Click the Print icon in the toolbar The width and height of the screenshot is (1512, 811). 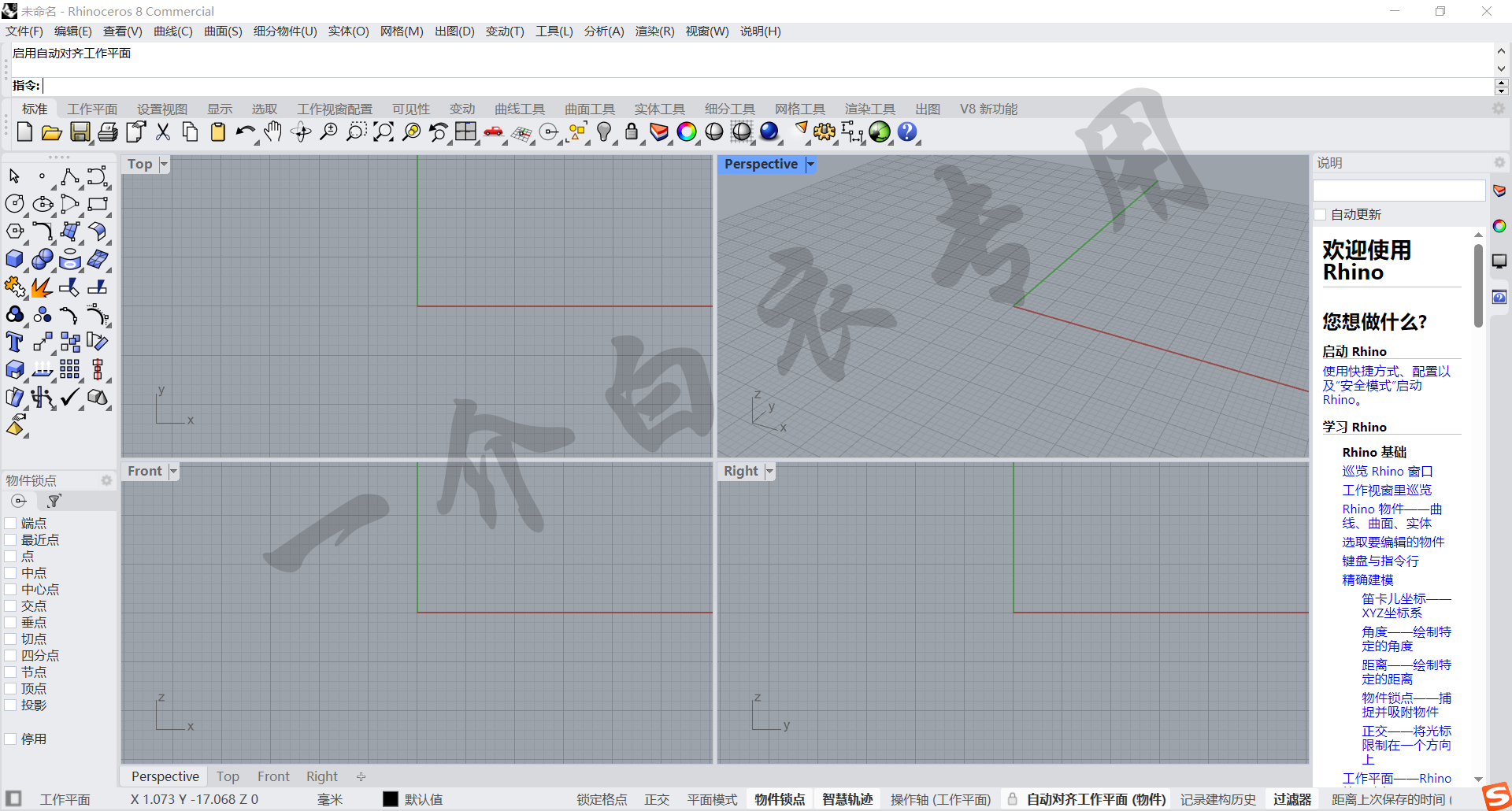[x=108, y=132]
